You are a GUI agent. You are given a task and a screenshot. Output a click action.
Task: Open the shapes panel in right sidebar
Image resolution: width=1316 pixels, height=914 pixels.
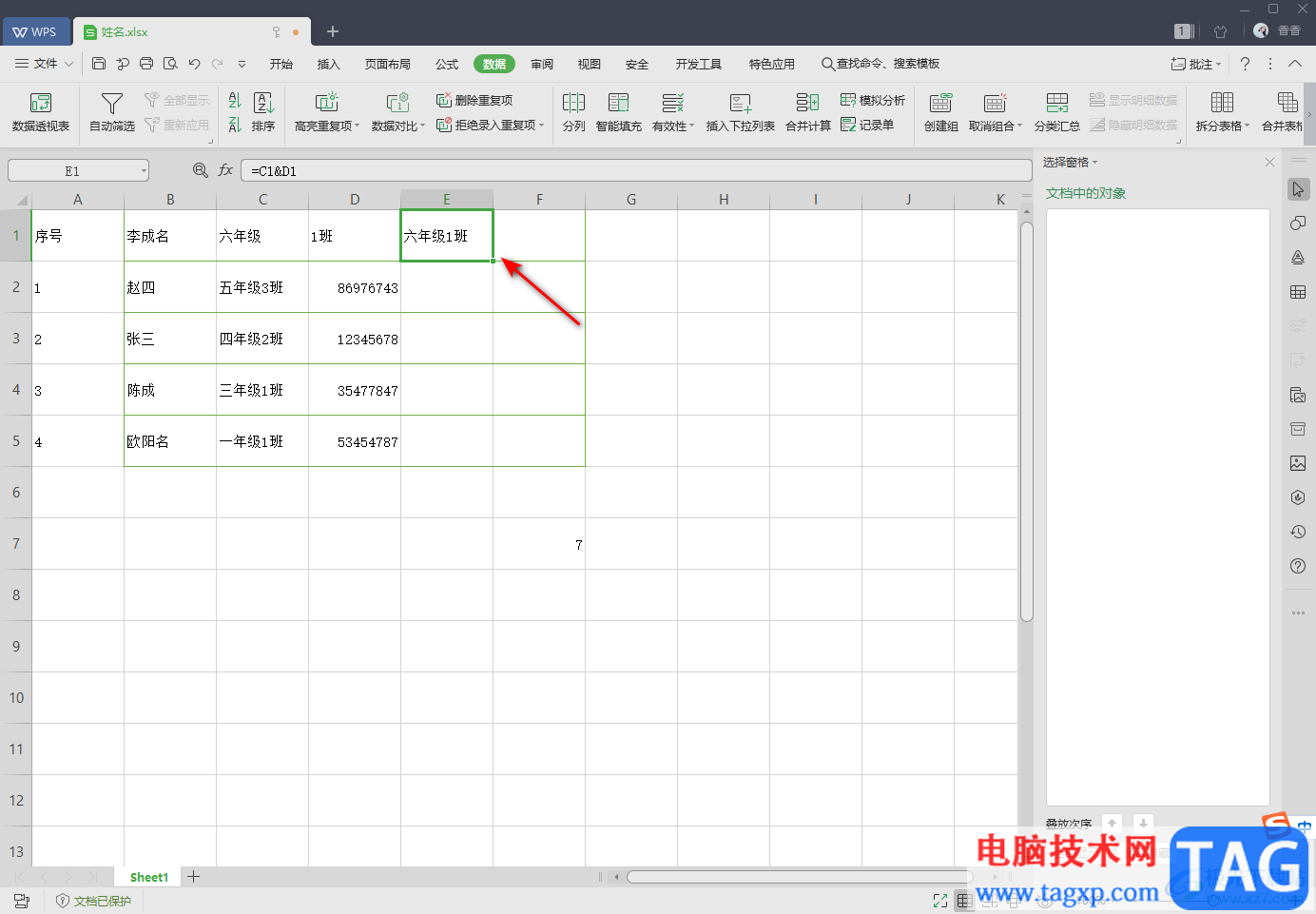pos(1298,224)
